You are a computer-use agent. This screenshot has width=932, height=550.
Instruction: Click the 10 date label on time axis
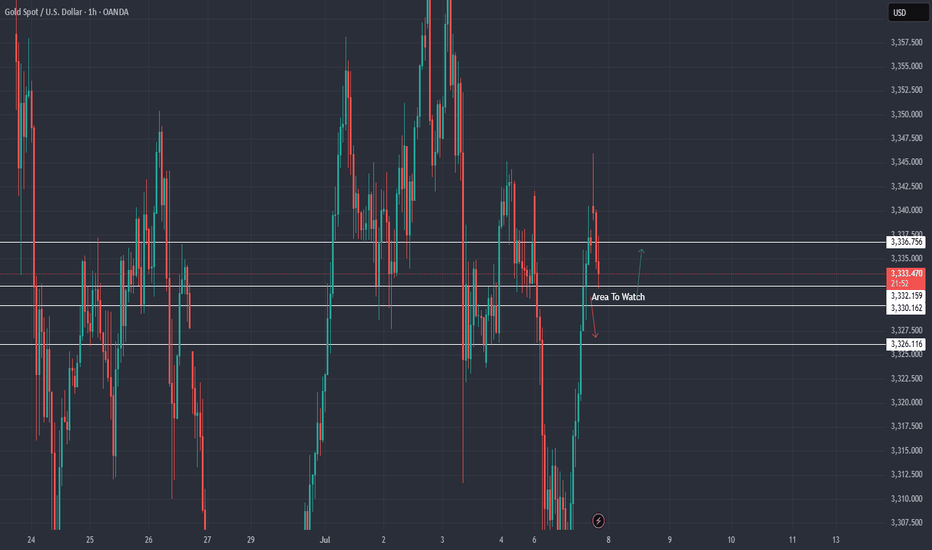click(731, 540)
